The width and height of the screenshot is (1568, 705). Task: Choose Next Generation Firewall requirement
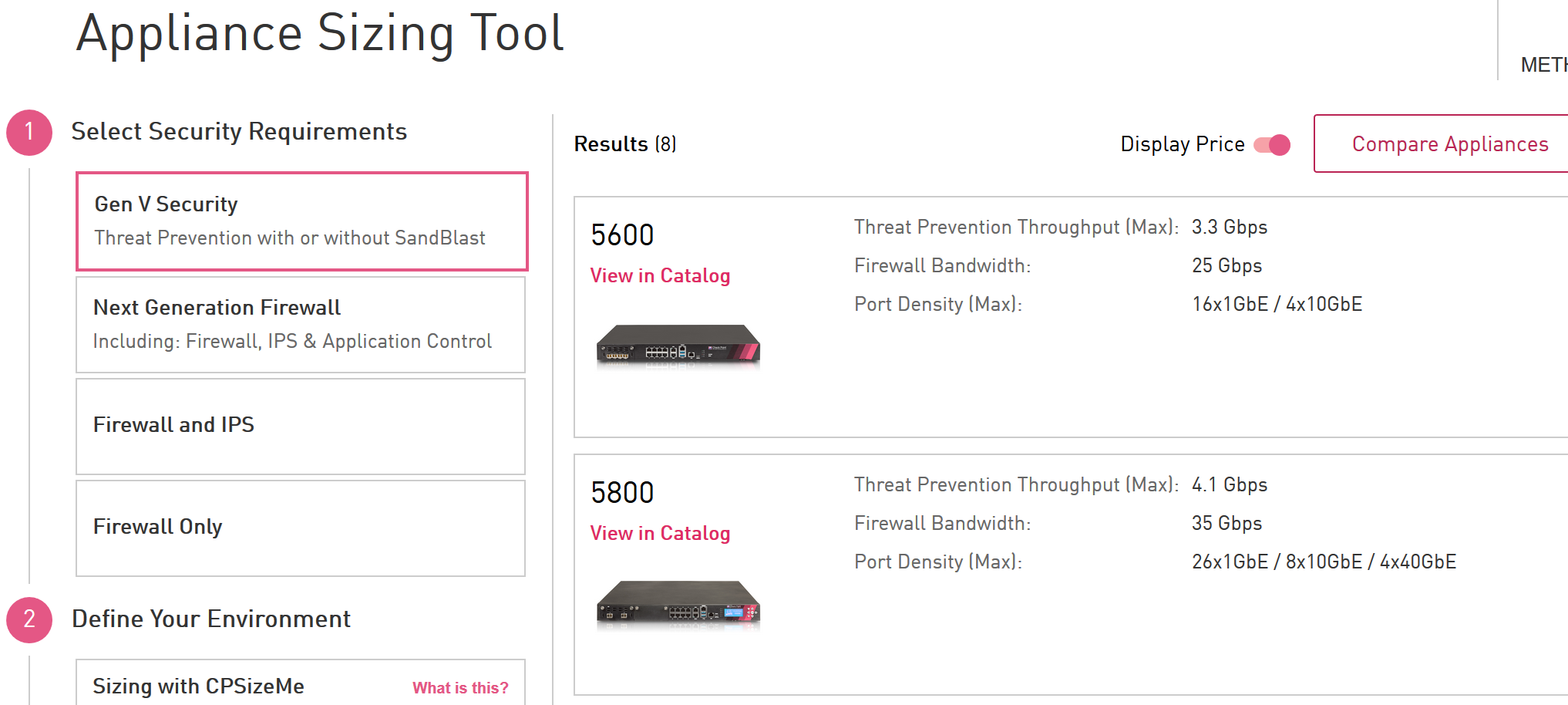[301, 325]
